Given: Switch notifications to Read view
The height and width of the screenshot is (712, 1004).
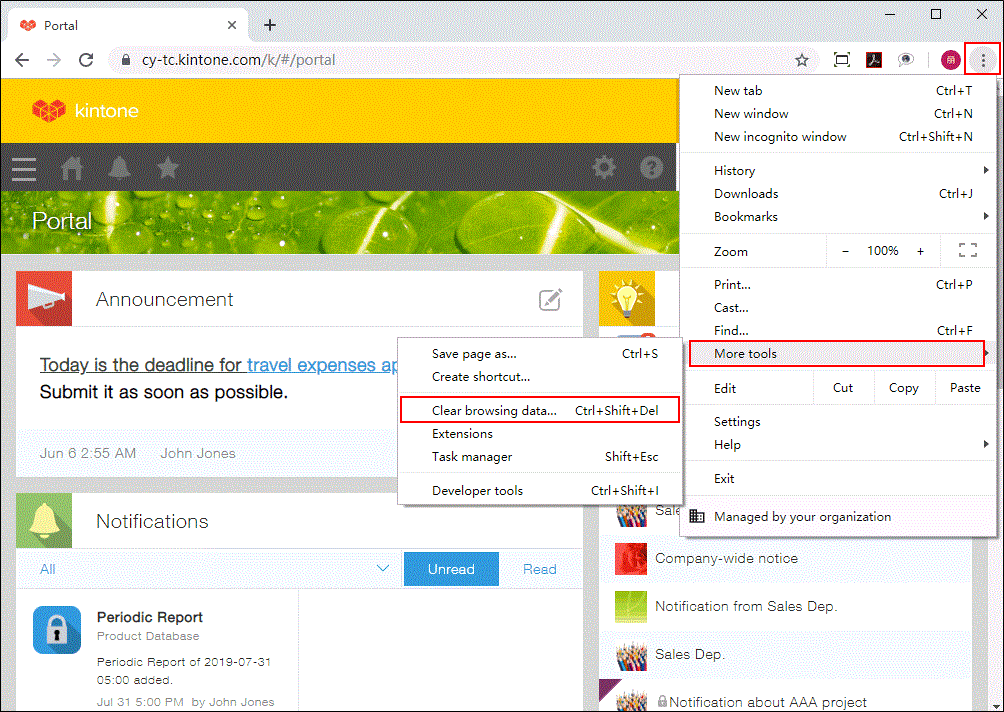Looking at the screenshot, I should (539, 568).
